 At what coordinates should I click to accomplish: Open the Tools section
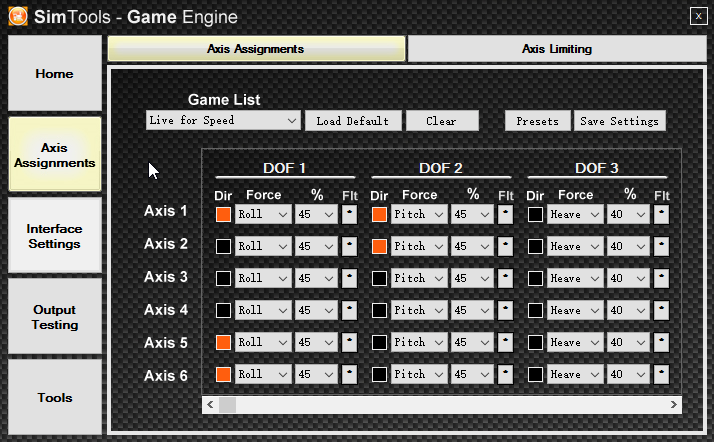click(55, 397)
